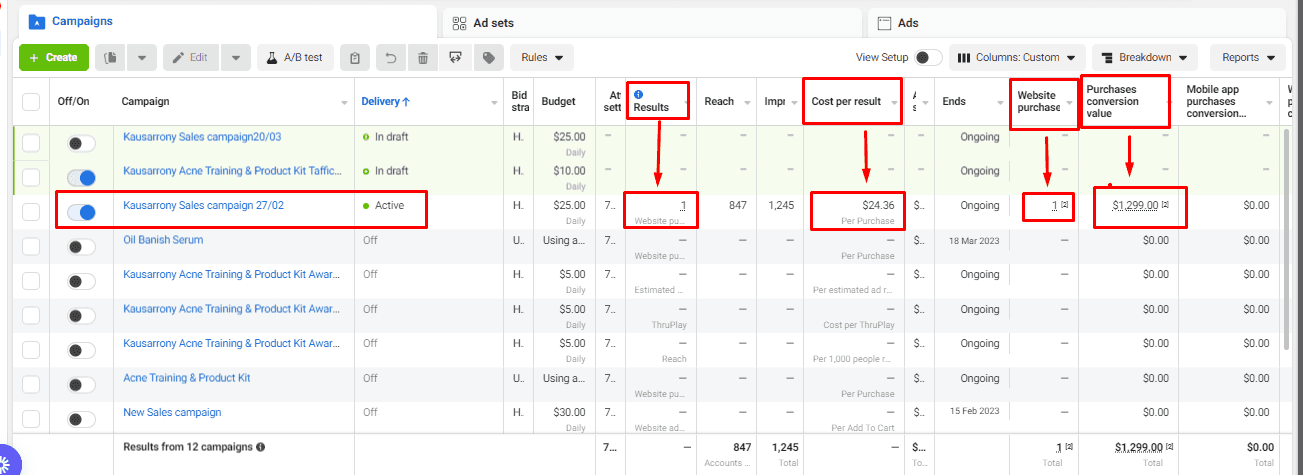The height and width of the screenshot is (475, 1303).
Task: Click Purchases conversion value column header
Action: 1125,101
